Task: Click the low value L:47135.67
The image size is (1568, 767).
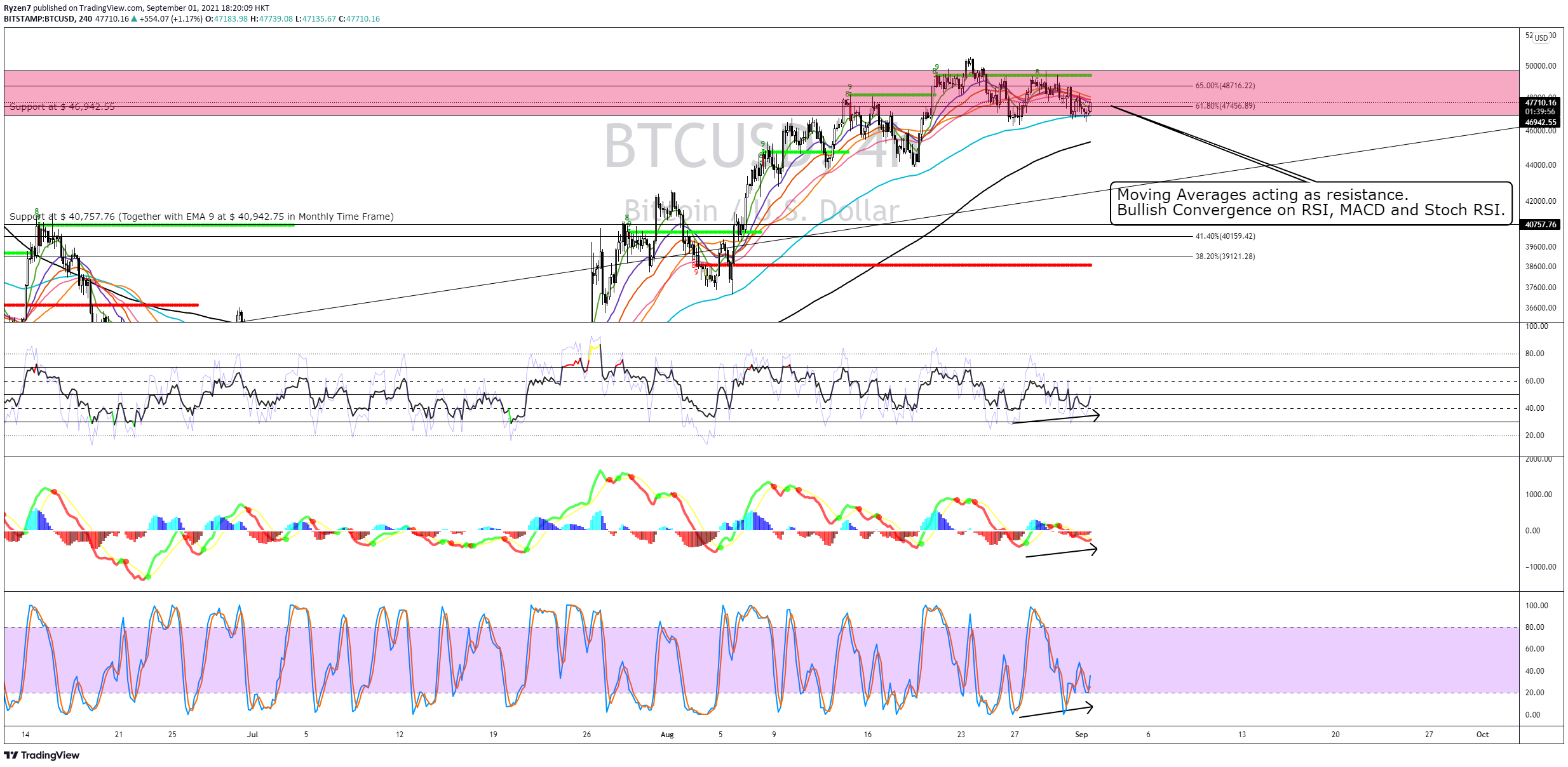Action: 316,19
